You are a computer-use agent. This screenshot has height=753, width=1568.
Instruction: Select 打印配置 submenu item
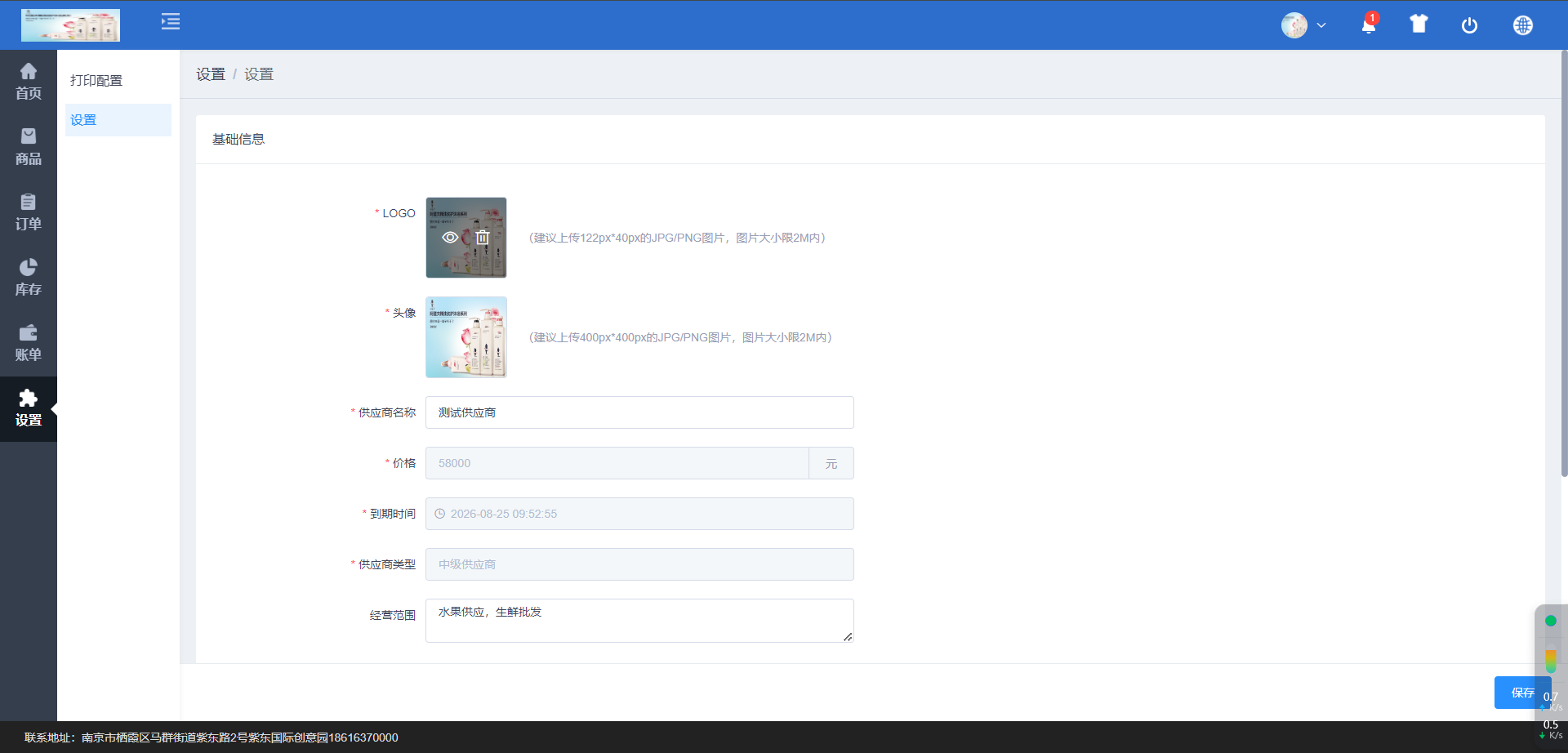point(96,81)
